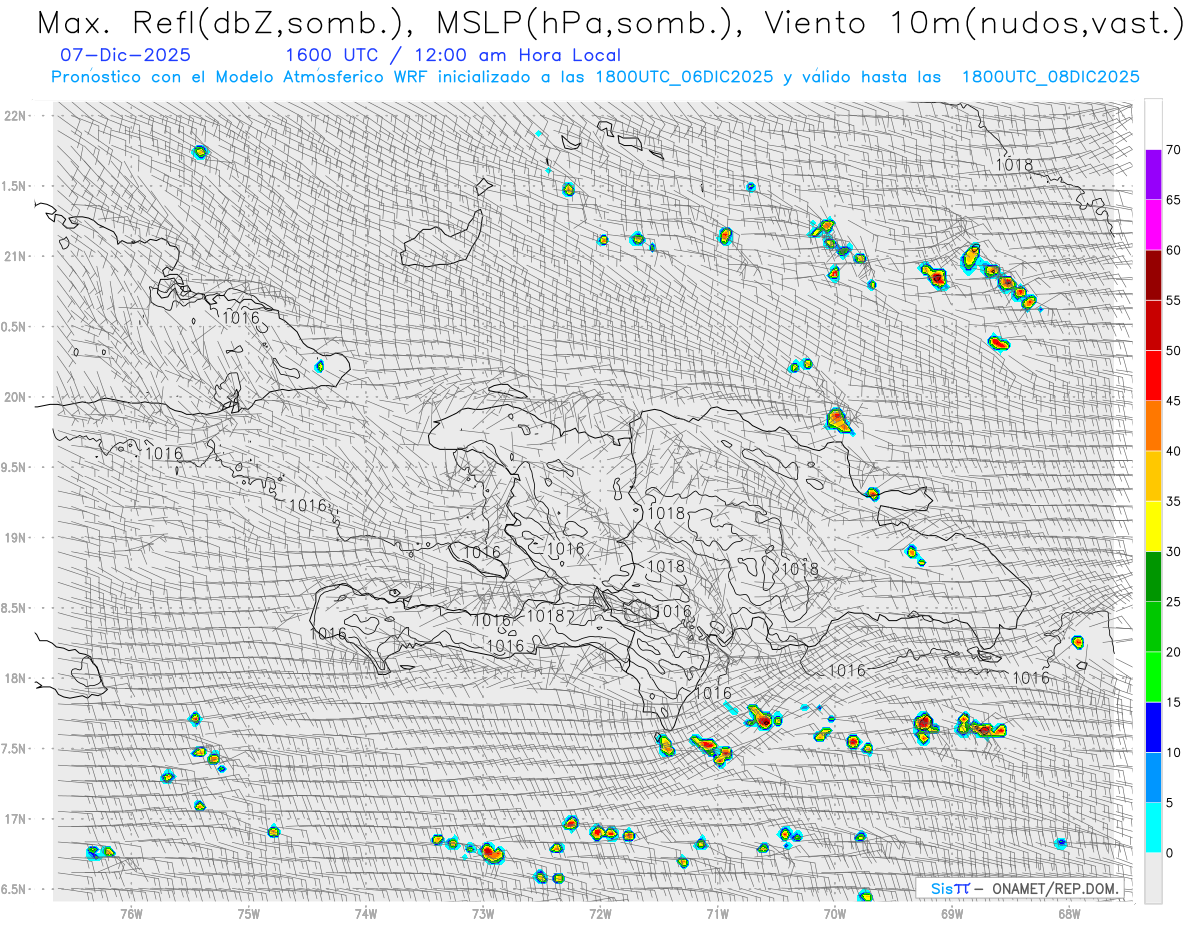Screen dimensions: 1200x927
Task: Click the colorbar label '15'
Action: 1173,702
